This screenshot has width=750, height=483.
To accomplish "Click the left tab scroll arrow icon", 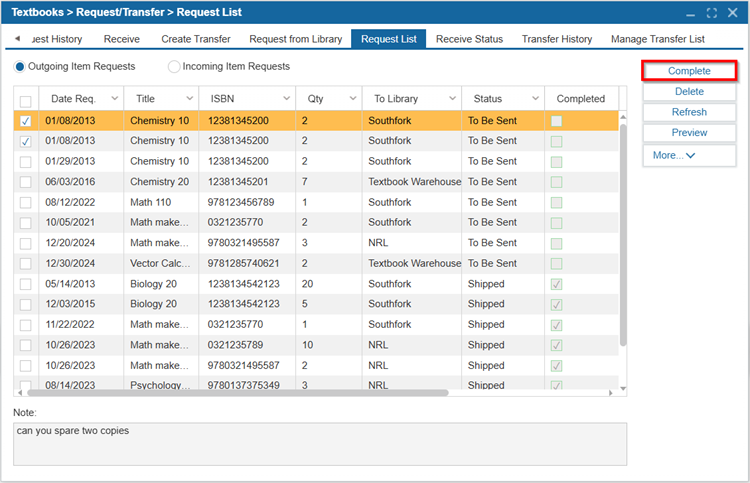I will click(17, 38).
